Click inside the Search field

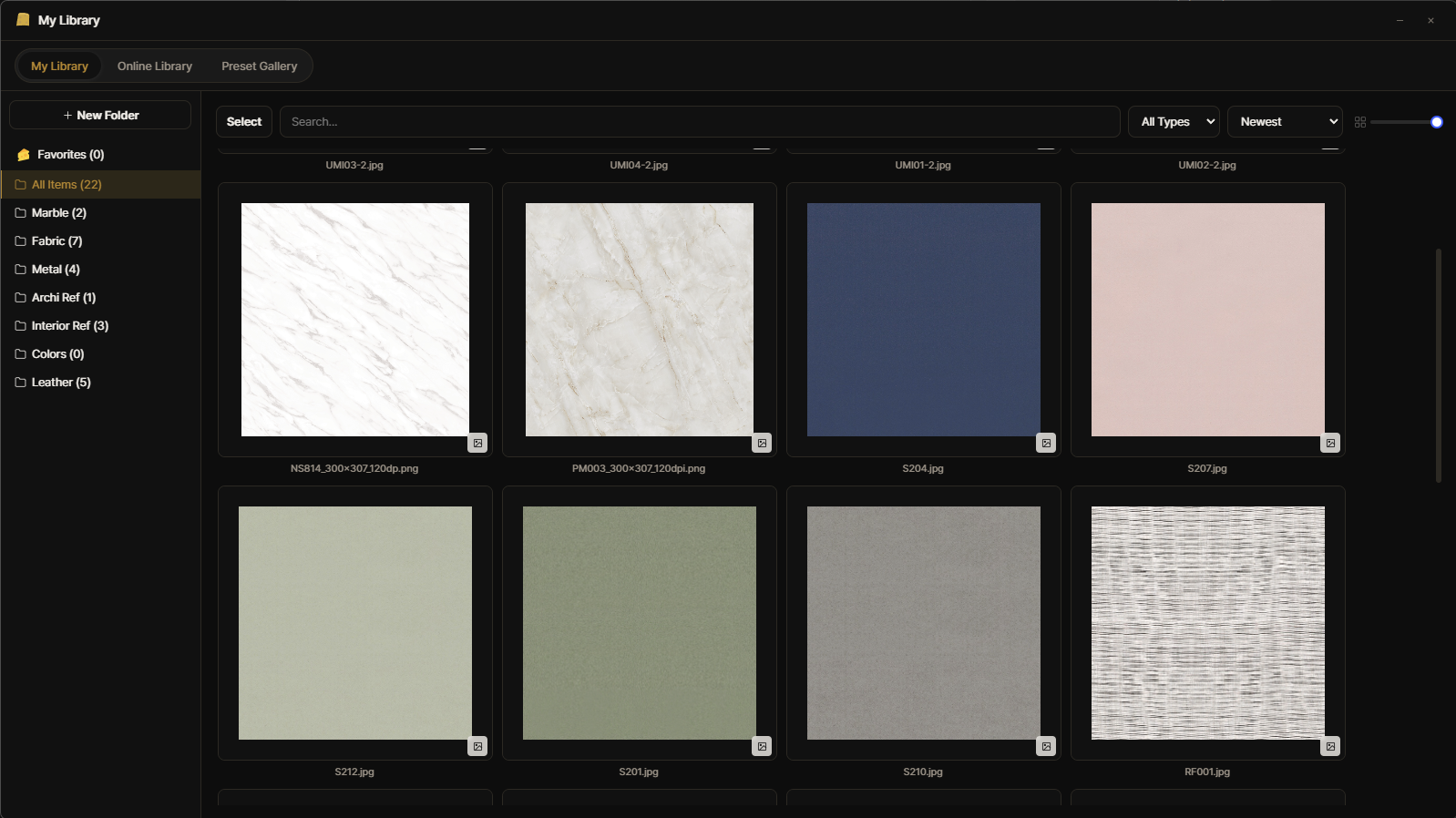pyautogui.click(x=700, y=122)
